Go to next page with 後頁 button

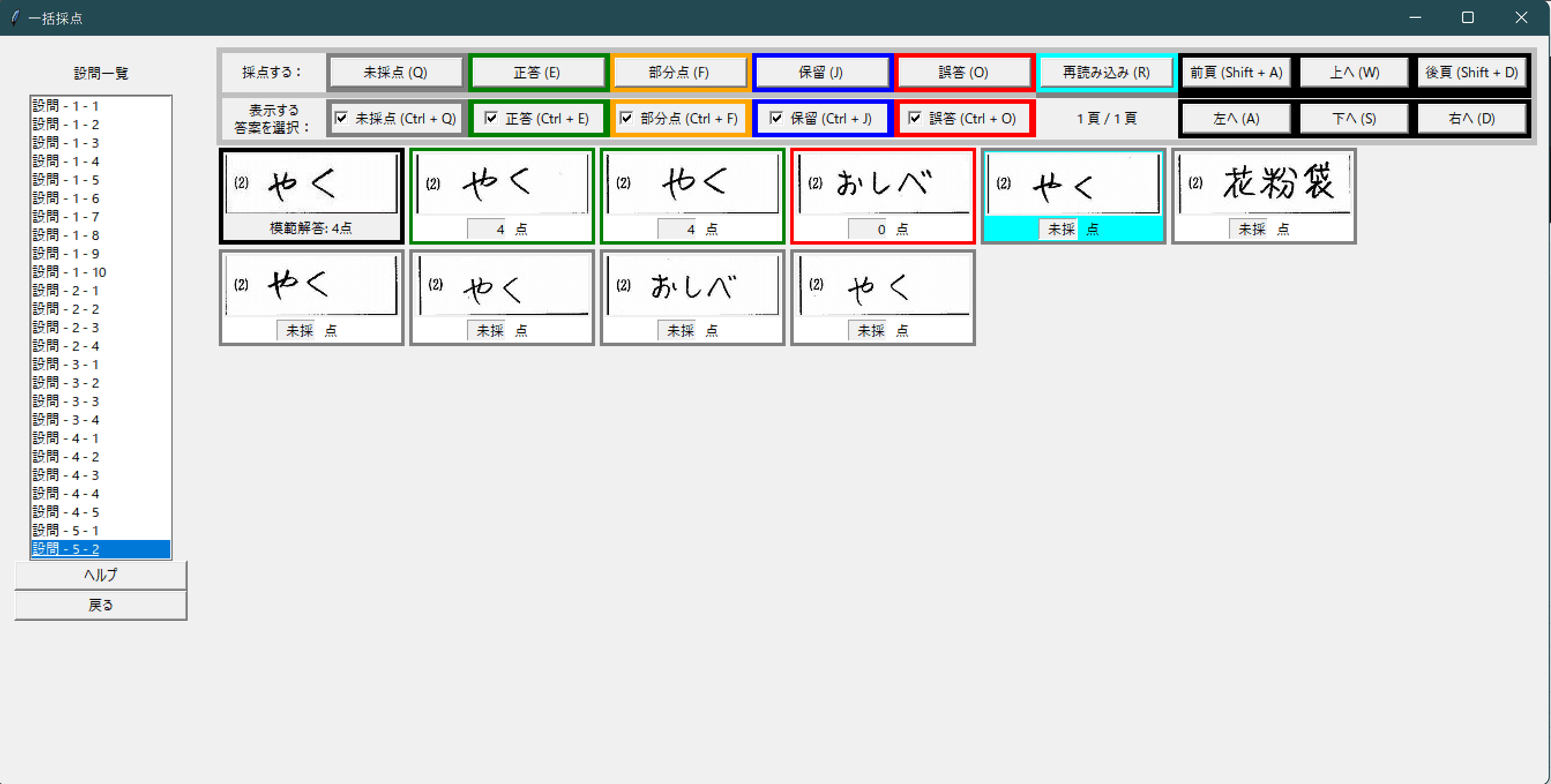pos(1471,72)
